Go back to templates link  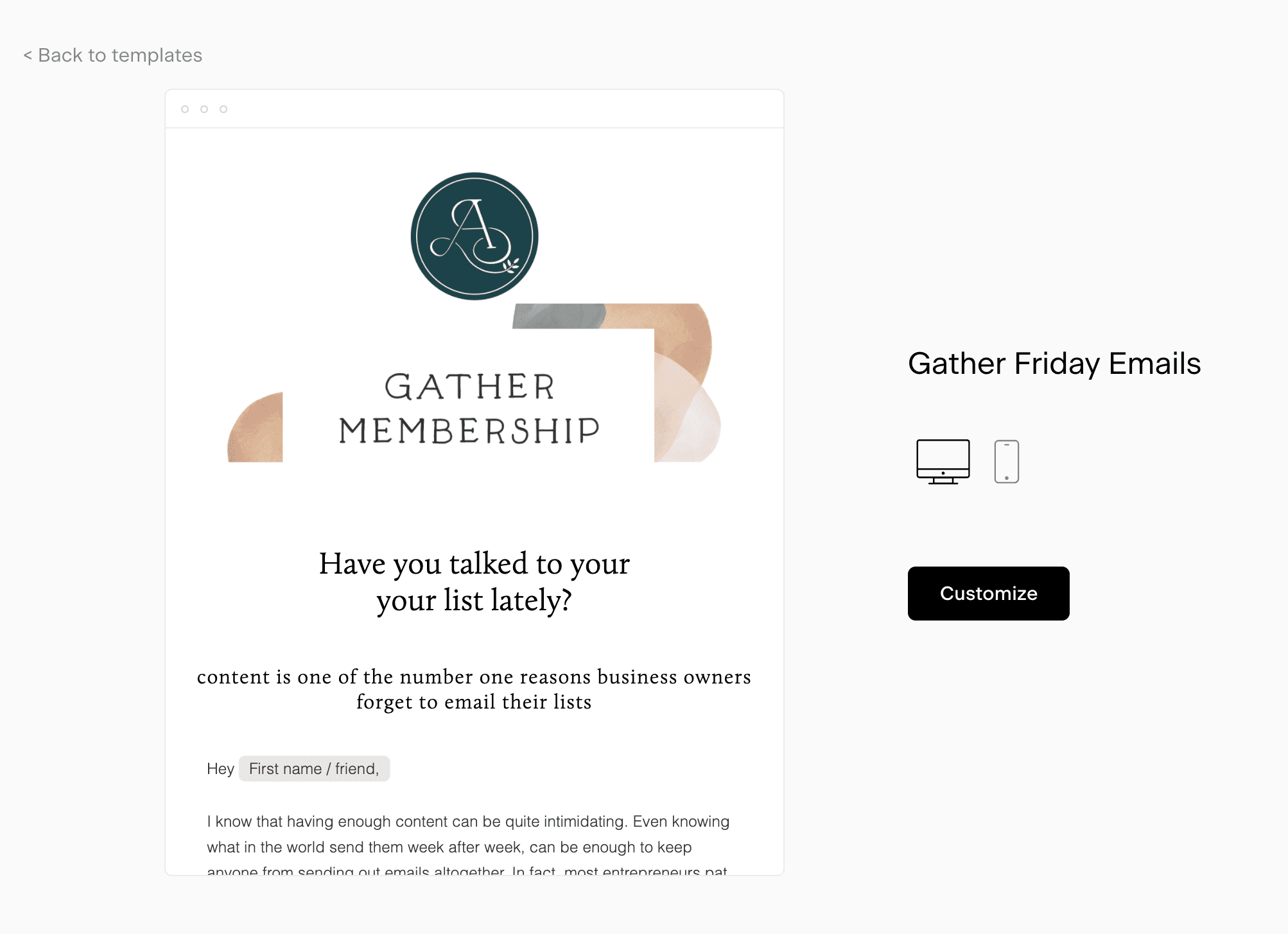pyautogui.click(x=113, y=55)
